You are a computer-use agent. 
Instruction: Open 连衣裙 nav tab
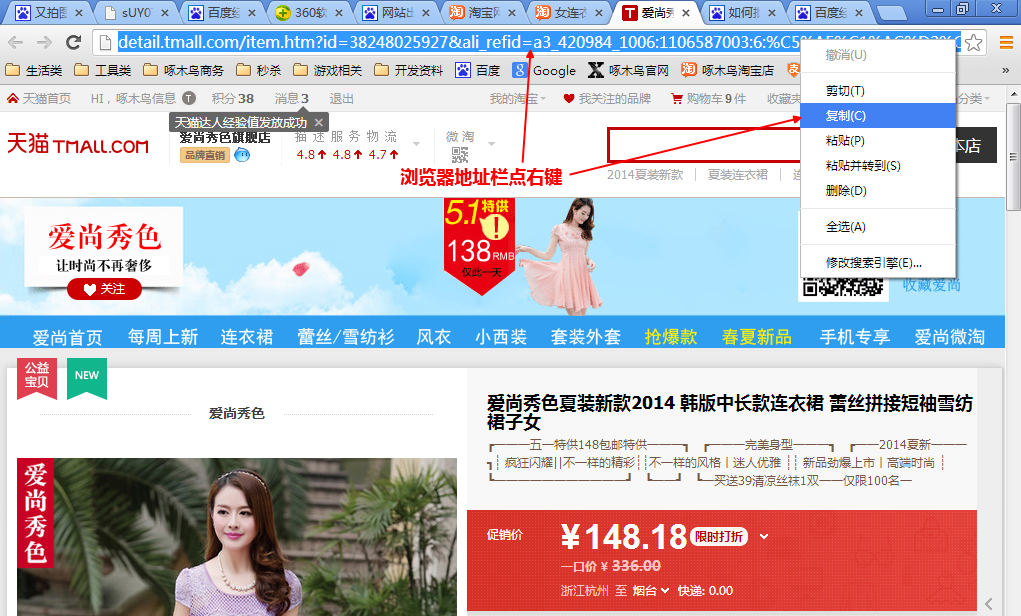click(247, 337)
